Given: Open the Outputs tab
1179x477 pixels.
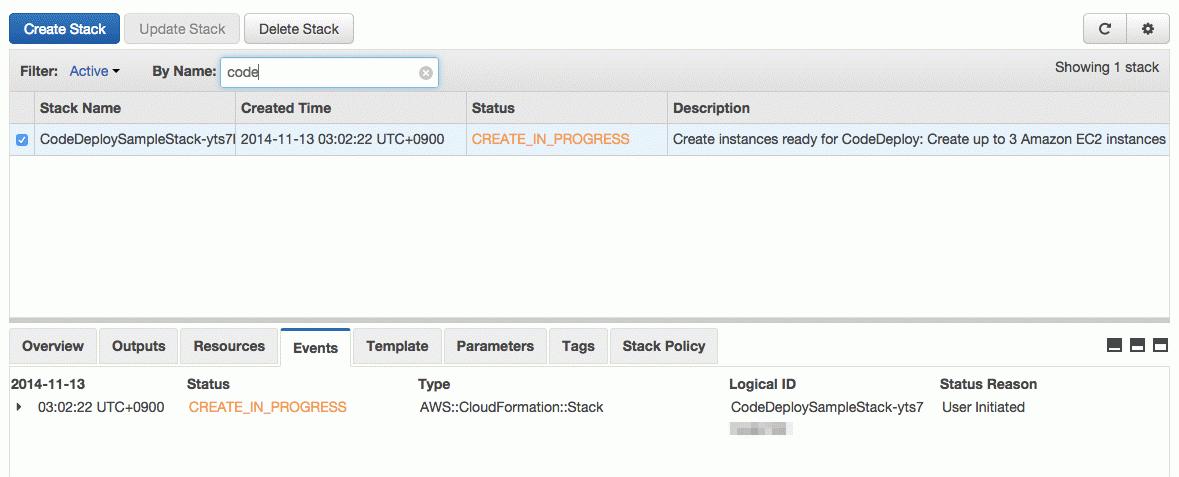Looking at the screenshot, I should (x=138, y=347).
